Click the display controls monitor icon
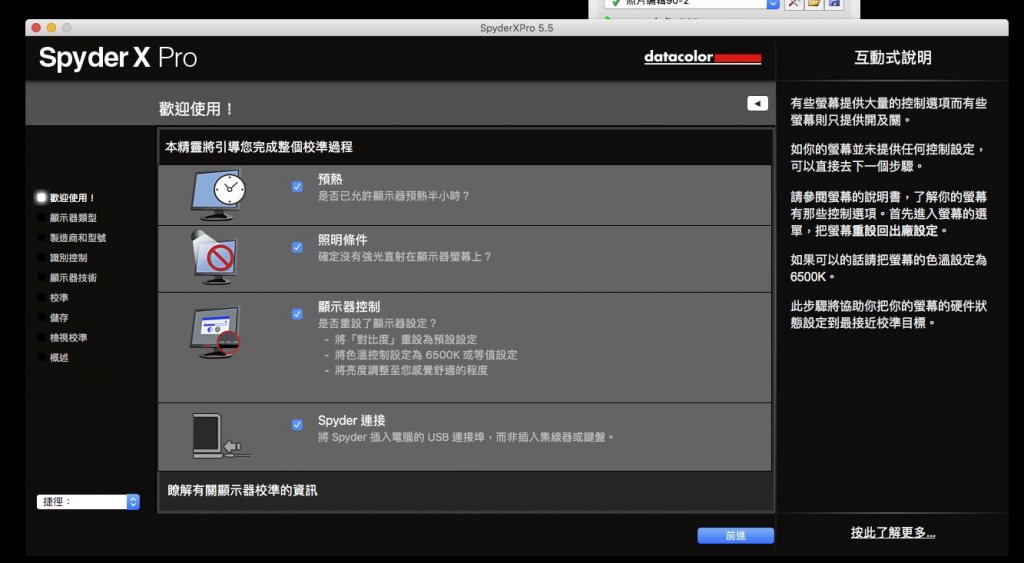The height and width of the screenshot is (563, 1024). click(216, 332)
